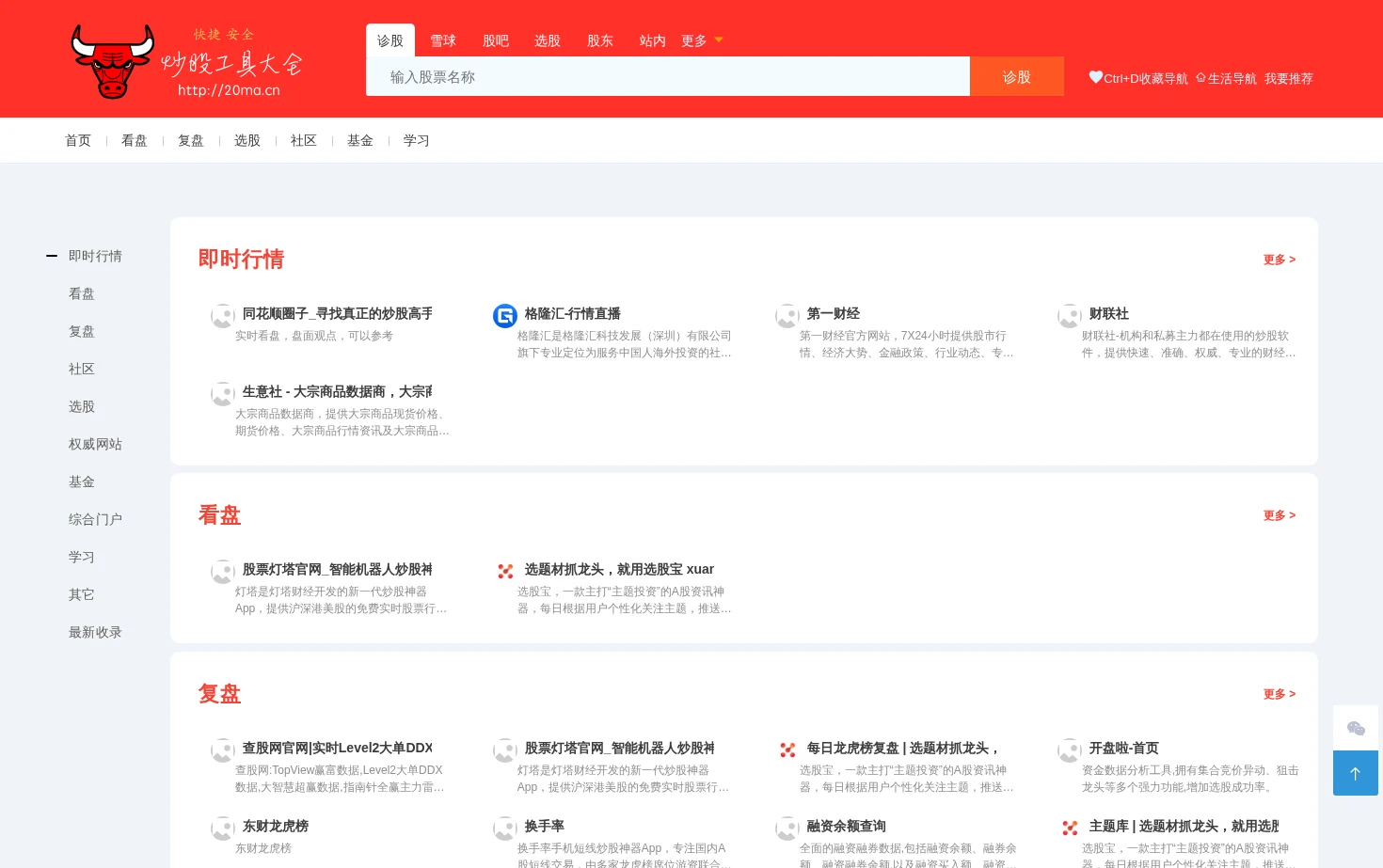Go to 首页 in navigation bar
Screen dimensions: 1383x868
78,140
